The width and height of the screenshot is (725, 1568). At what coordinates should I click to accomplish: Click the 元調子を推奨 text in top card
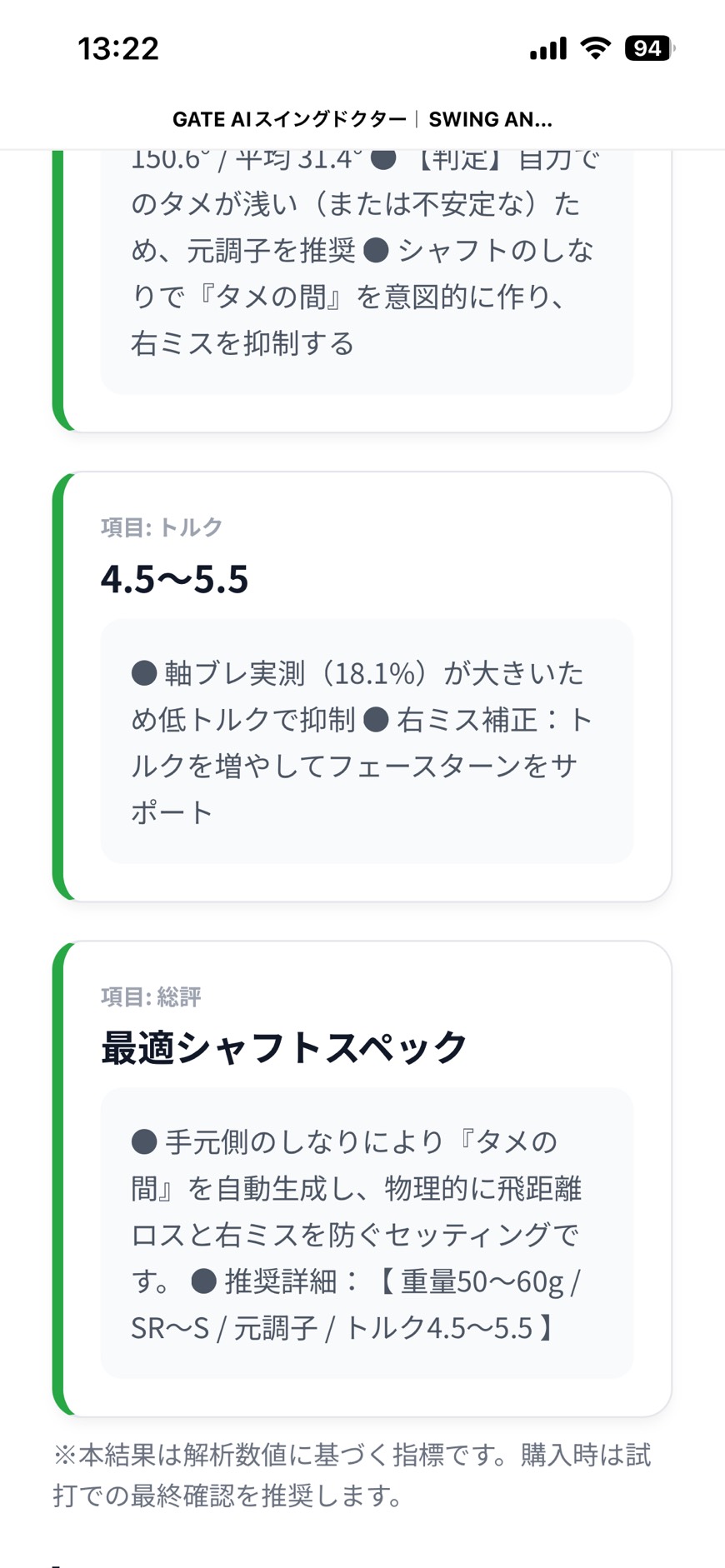[272, 250]
